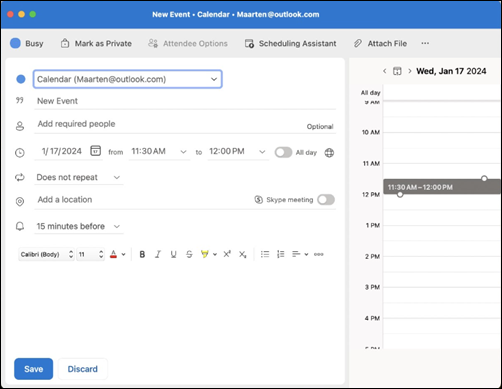Open the Scheduling Assistant

pos(290,43)
